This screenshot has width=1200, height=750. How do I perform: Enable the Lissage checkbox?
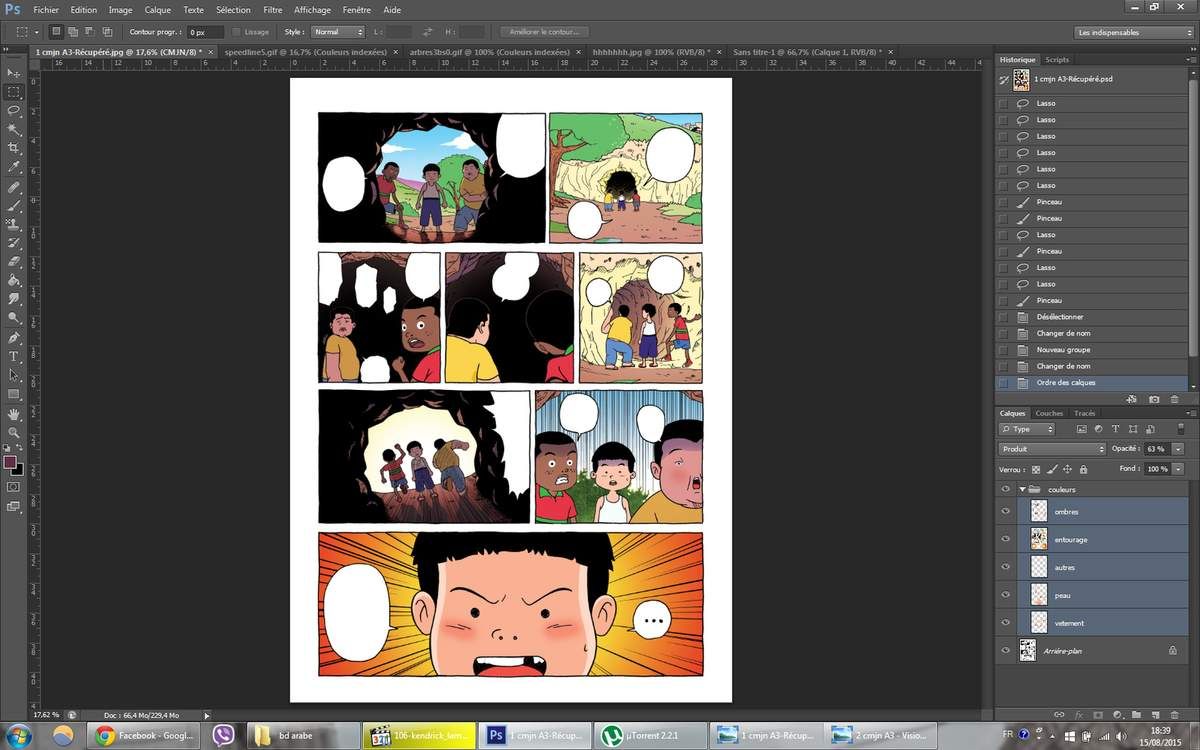pos(234,31)
